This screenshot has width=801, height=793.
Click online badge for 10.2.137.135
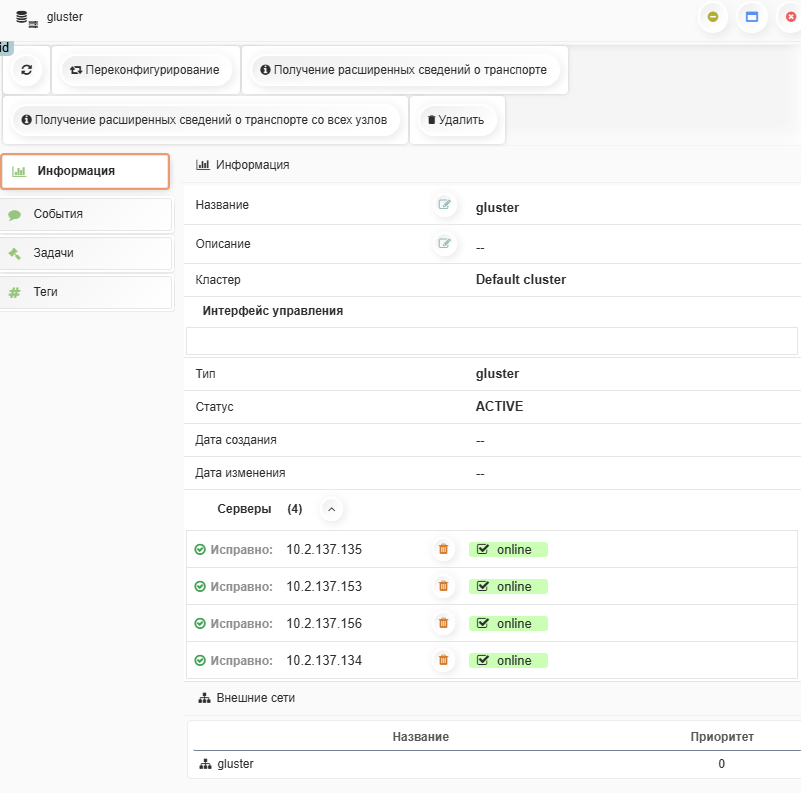(x=508, y=549)
